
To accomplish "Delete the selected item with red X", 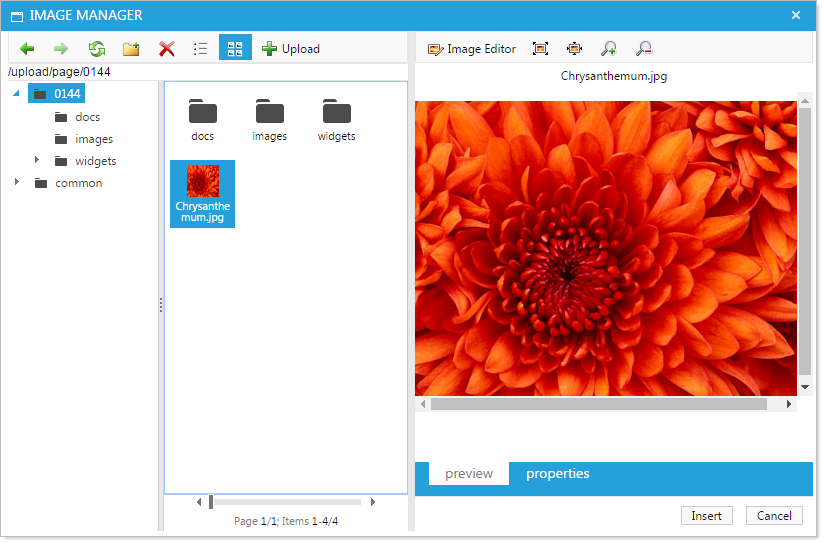I will 167,49.
